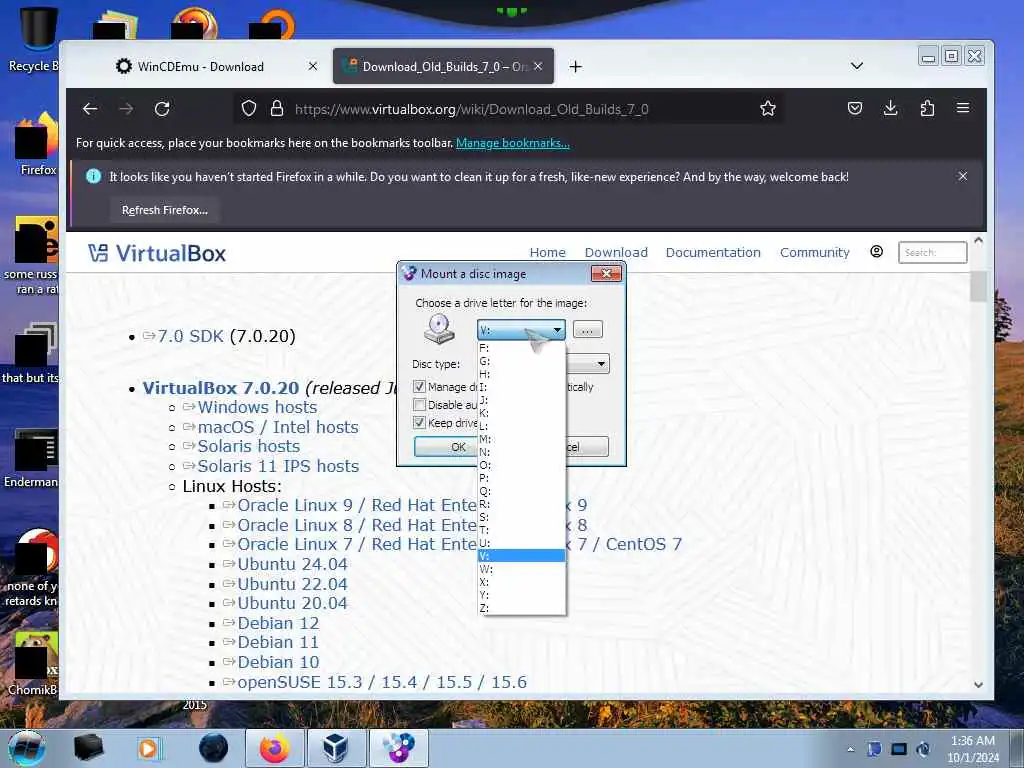Screen dimensions: 1024x768
Task: Select drive letter W: from the list
Action: click(x=521, y=569)
